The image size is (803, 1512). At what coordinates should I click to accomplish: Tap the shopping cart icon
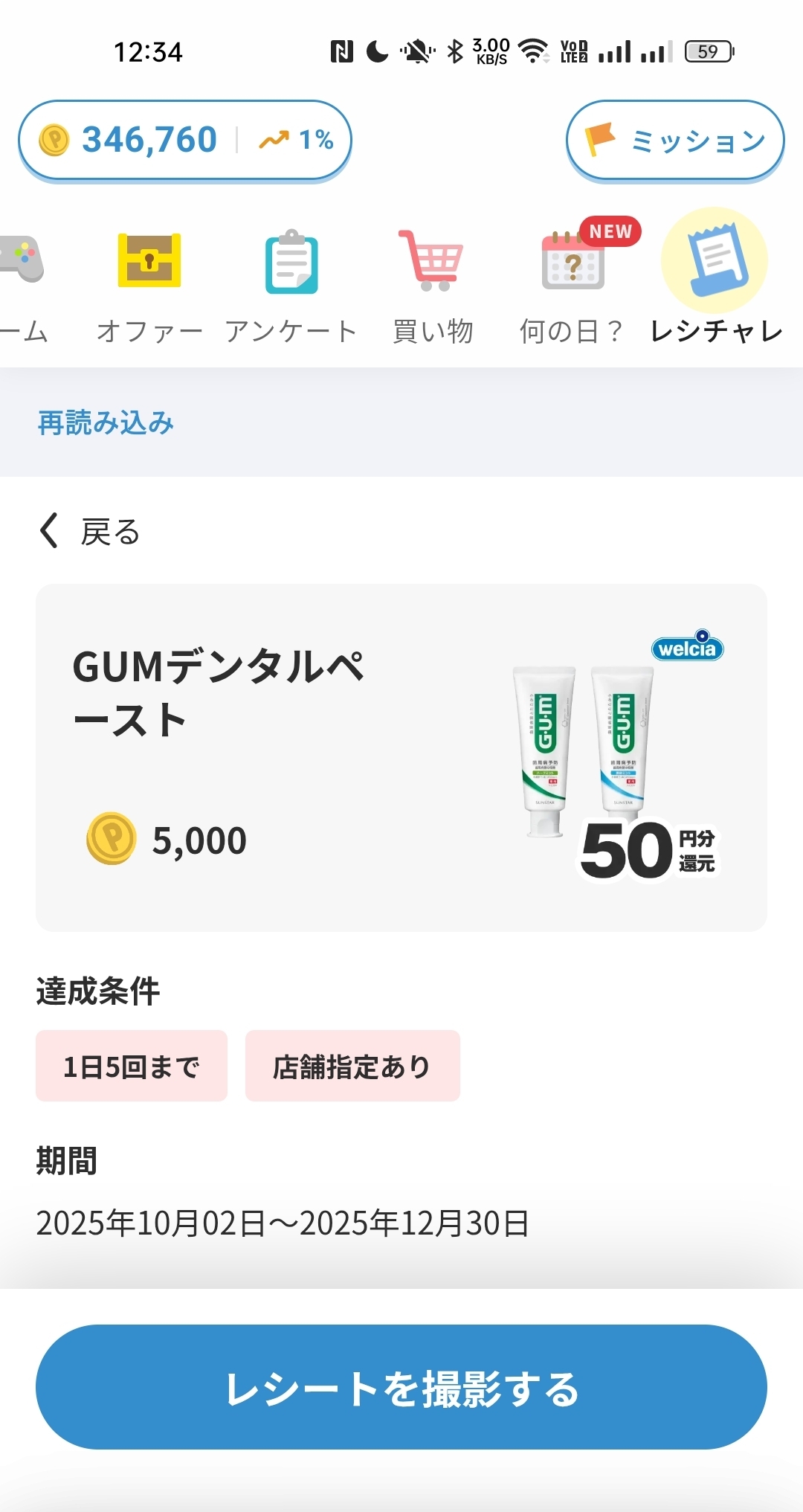(432, 260)
